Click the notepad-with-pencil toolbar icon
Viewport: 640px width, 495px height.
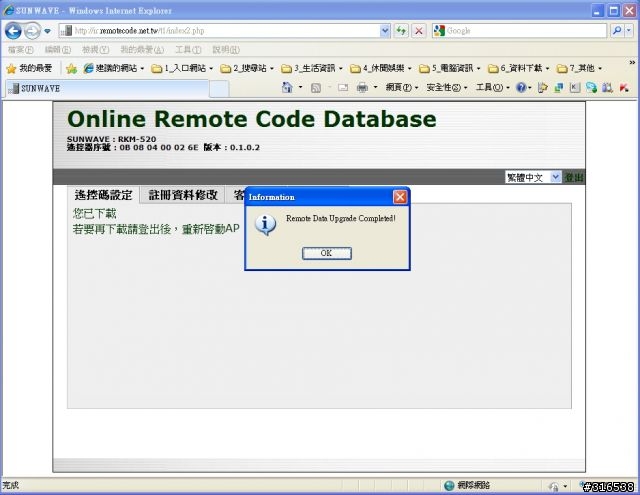542,88
